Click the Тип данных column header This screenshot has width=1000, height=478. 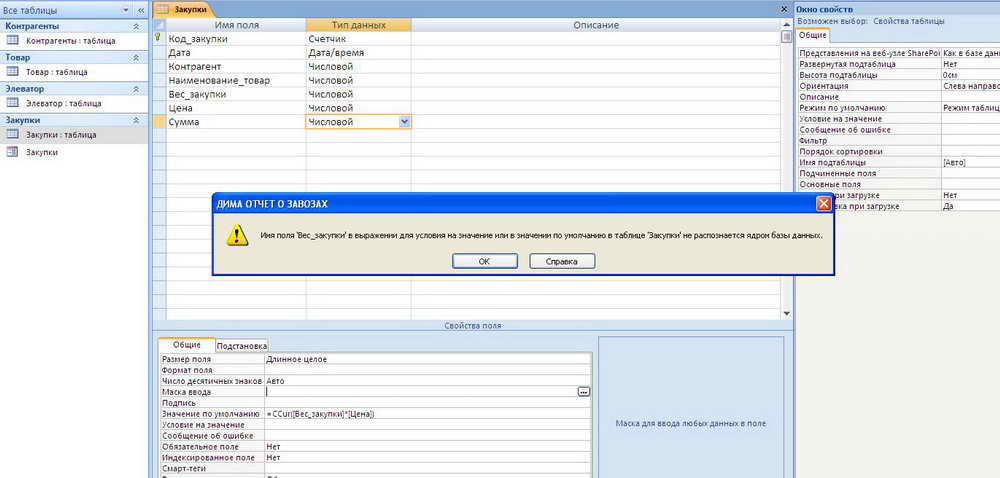click(x=358, y=25)
